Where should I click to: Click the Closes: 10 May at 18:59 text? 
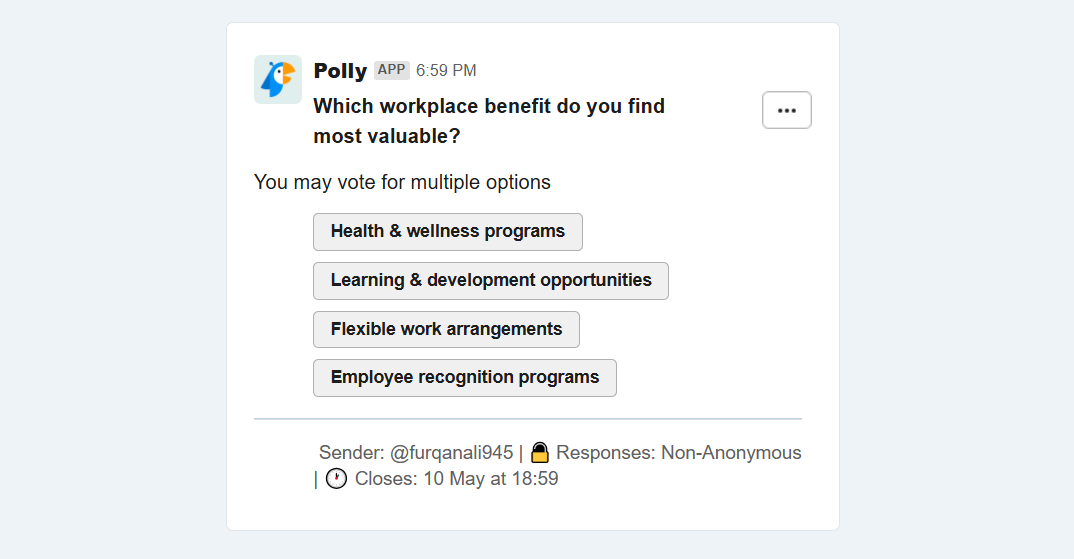coord(457,479)
